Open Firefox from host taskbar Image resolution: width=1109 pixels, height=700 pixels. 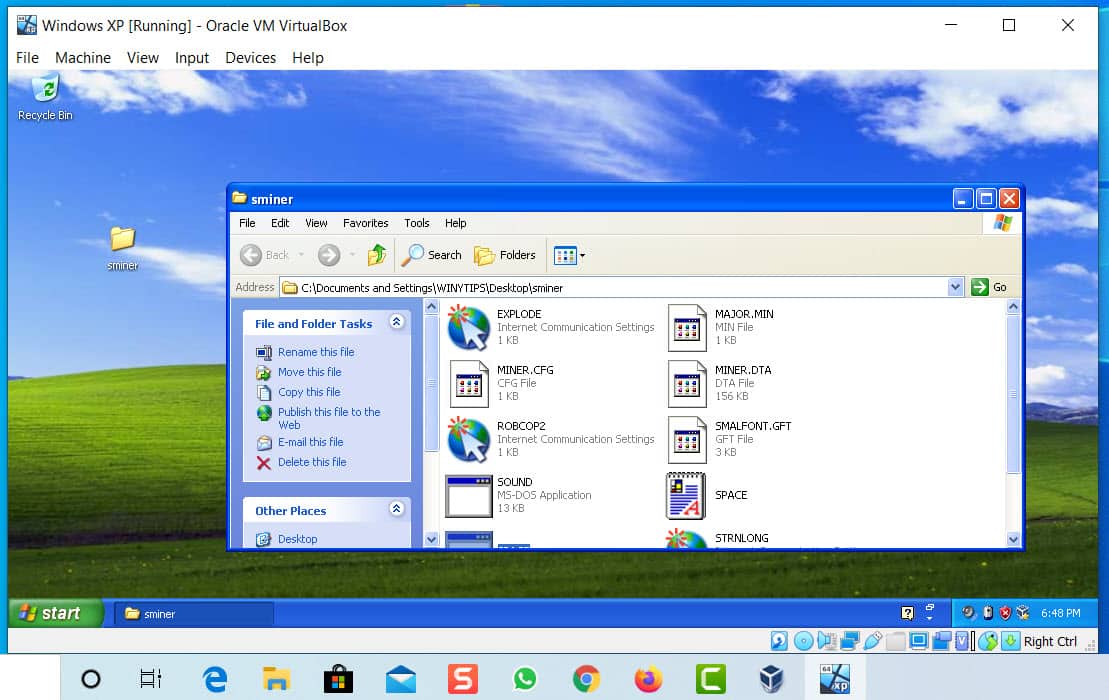pos(648,679)
